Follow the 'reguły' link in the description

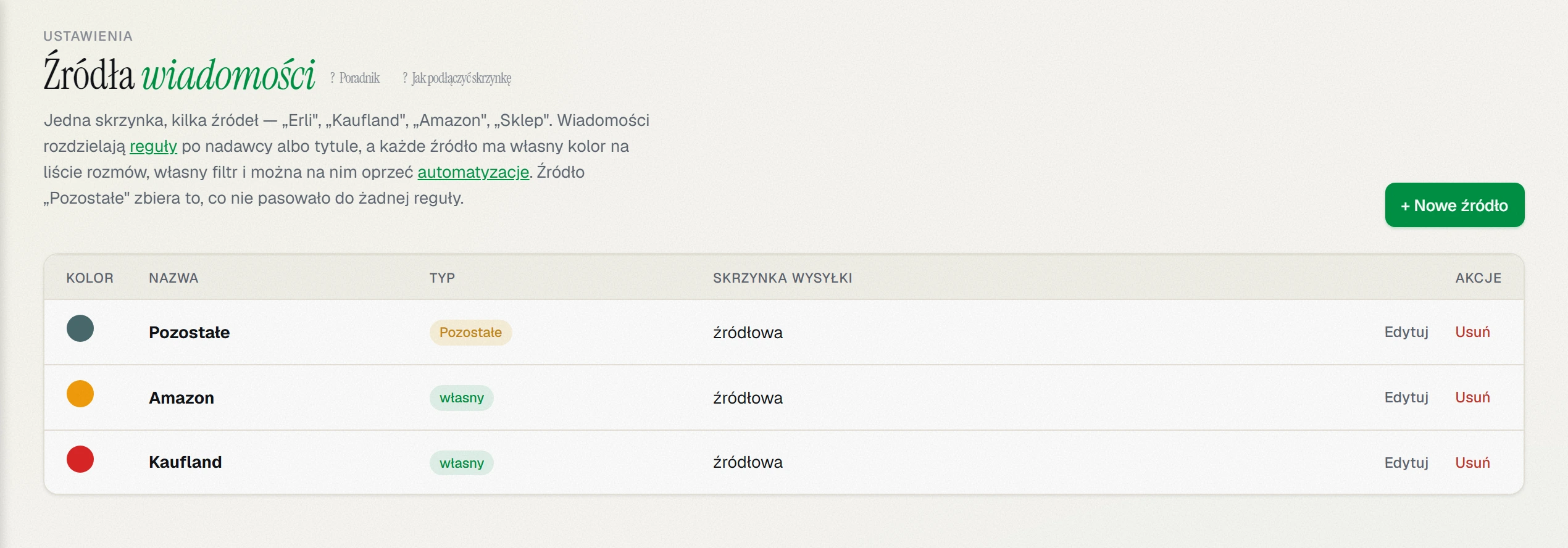click(153, 147)
